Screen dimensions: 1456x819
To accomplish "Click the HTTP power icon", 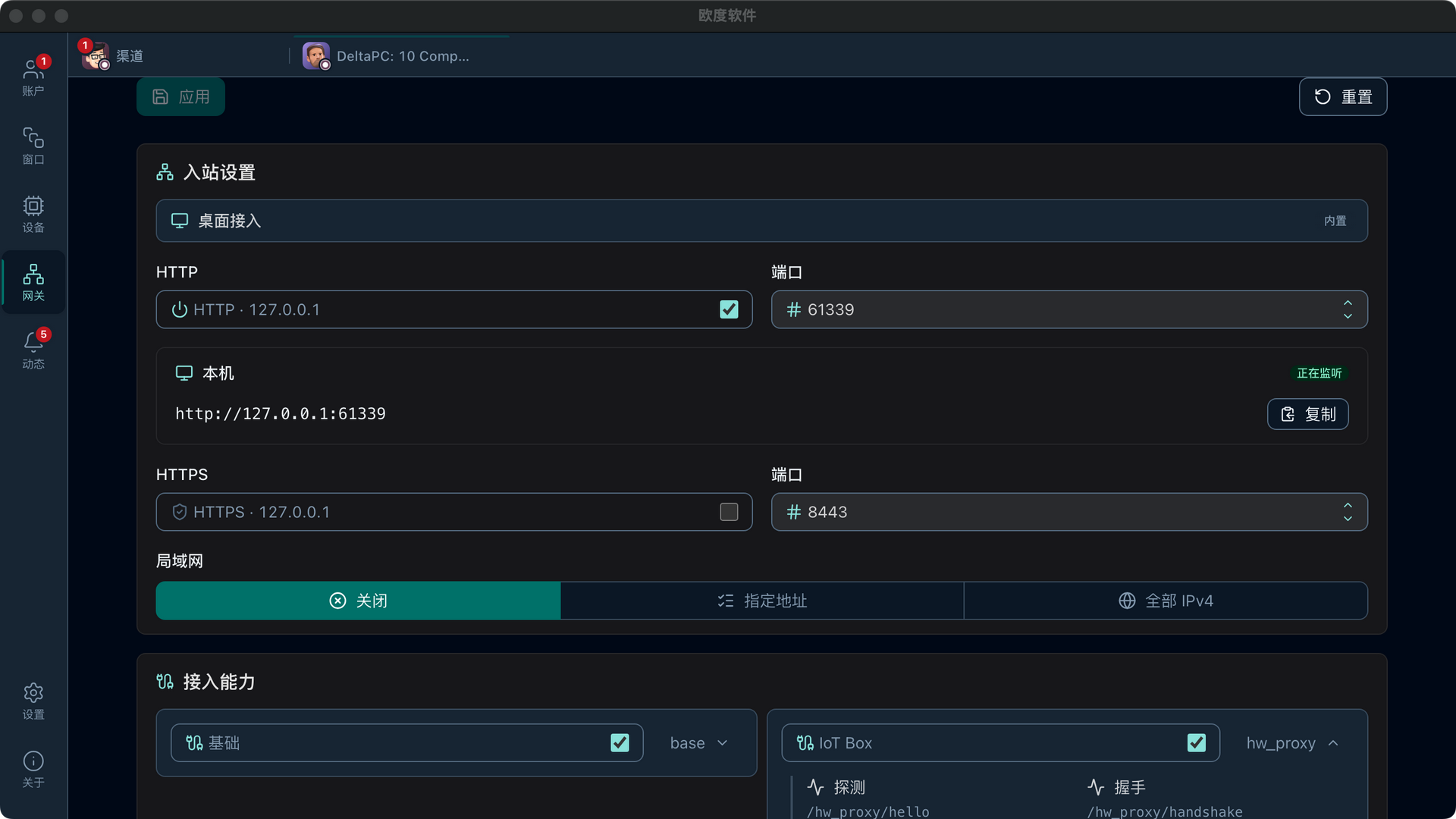I will (x=180, y=309).
